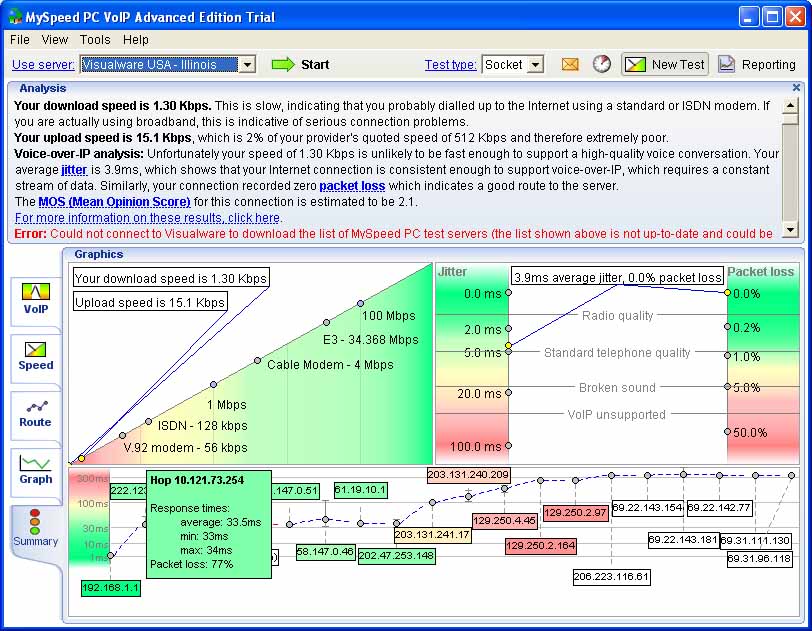
Task: Expand the Test type dropdown arrow
Action: point(535,65)
